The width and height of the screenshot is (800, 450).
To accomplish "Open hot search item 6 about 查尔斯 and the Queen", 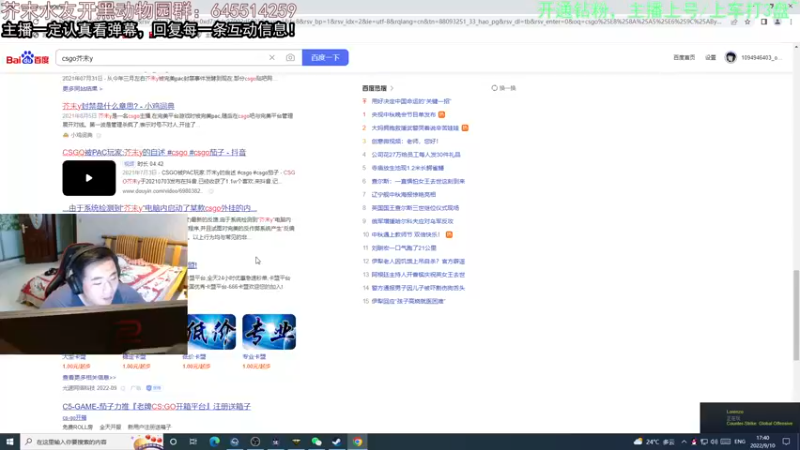I will tap(418, 181).
